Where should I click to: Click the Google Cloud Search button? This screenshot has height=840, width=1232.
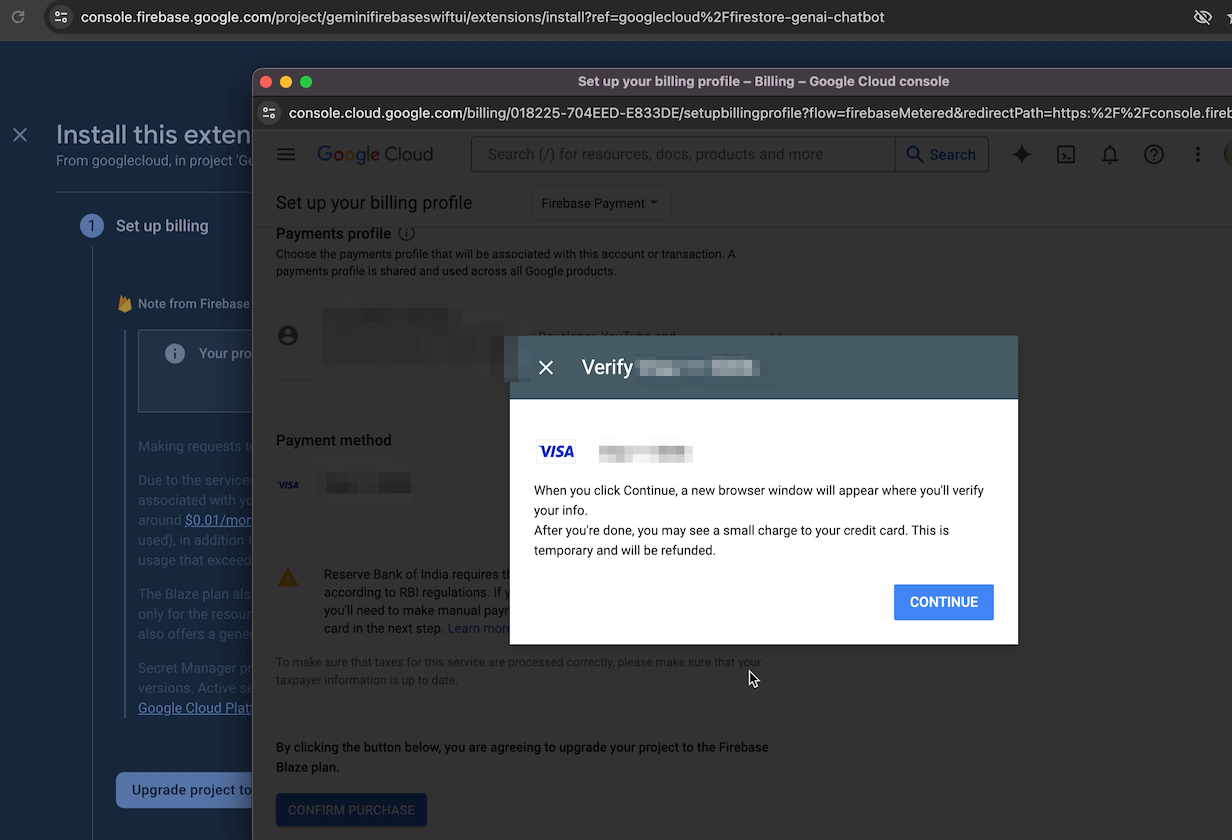pos(941,154)
